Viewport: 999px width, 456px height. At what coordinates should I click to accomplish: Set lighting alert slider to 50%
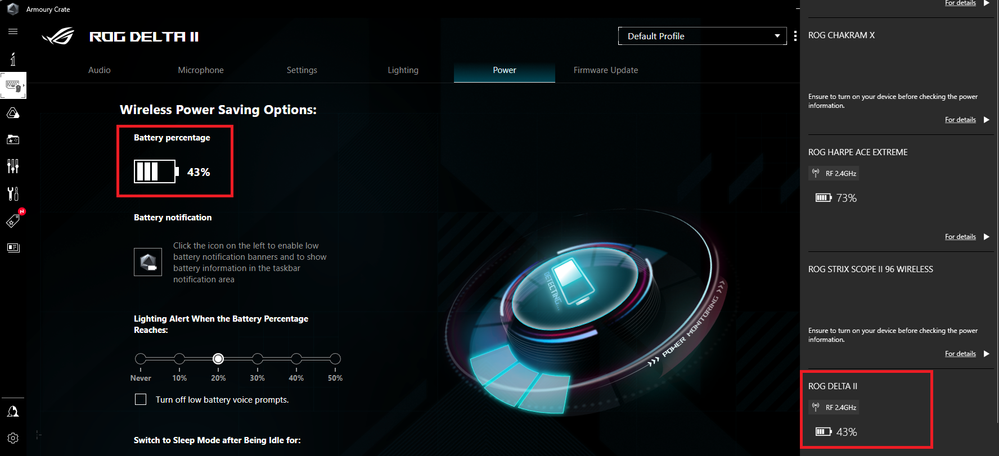tap(335, 359)
